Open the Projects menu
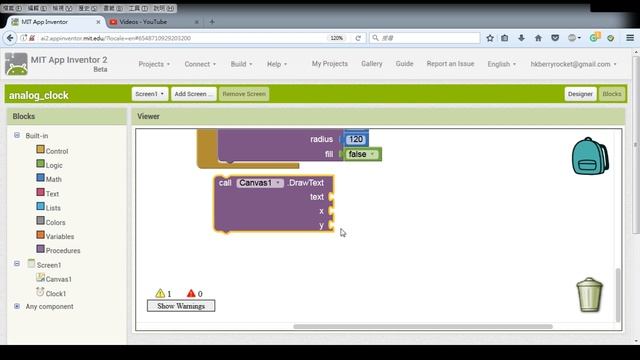This screenshot has height=360, width=640. [x=154, y=64]
